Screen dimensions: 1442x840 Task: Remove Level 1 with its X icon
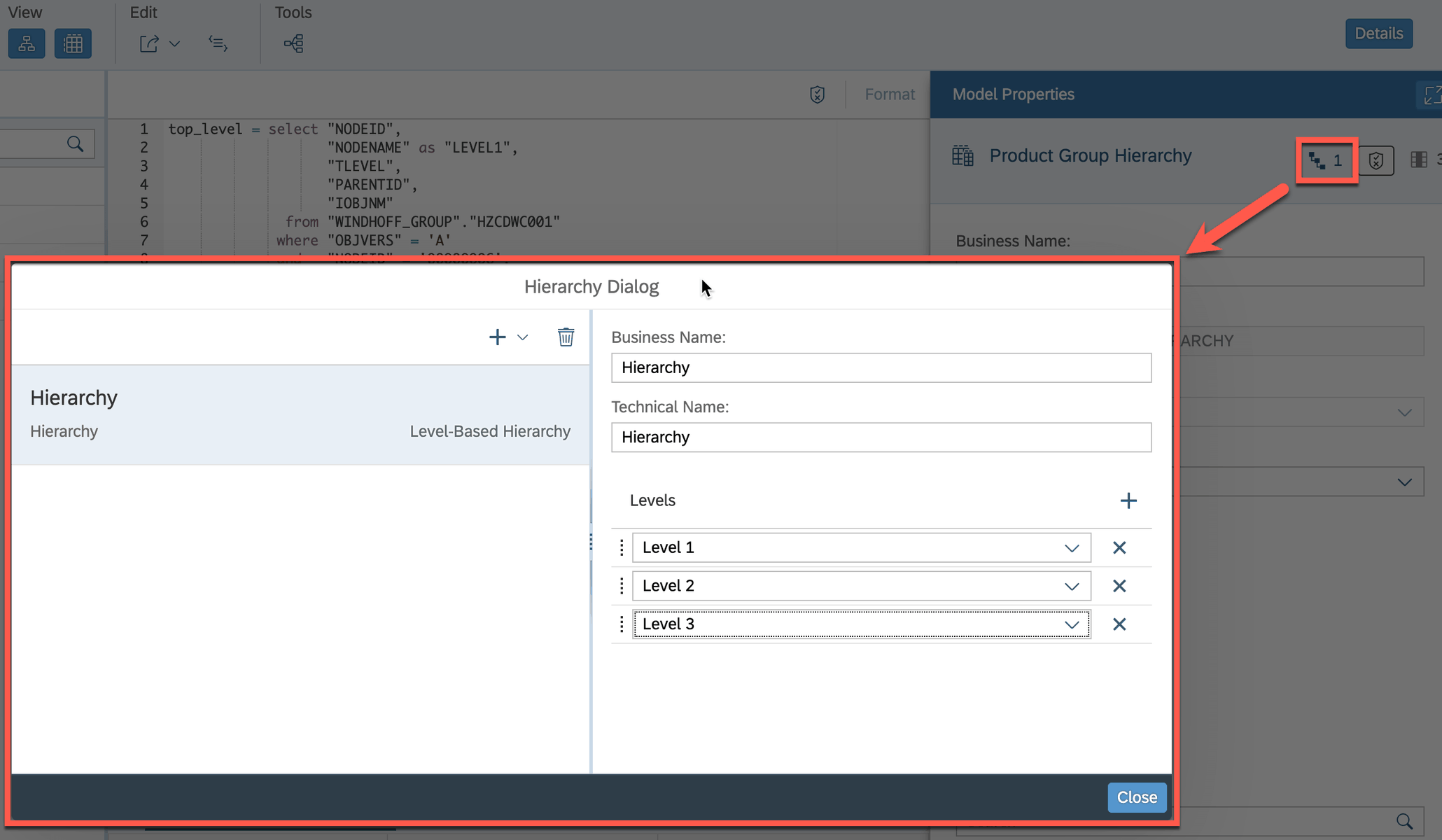(1119, 547)
